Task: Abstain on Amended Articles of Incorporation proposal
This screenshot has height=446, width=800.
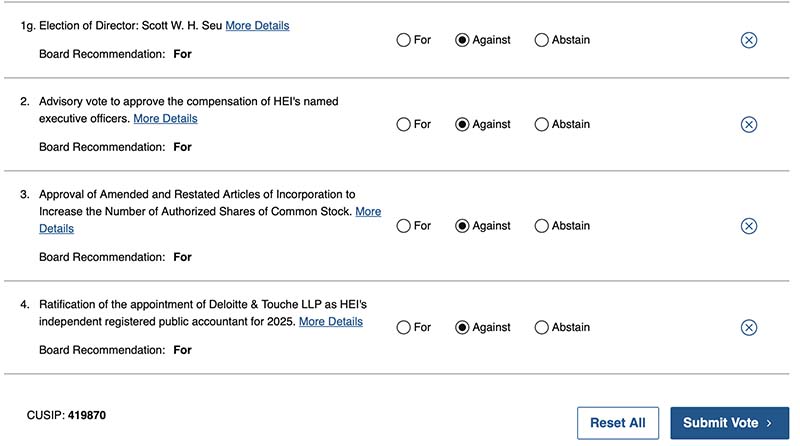Action: coord(542,226)
